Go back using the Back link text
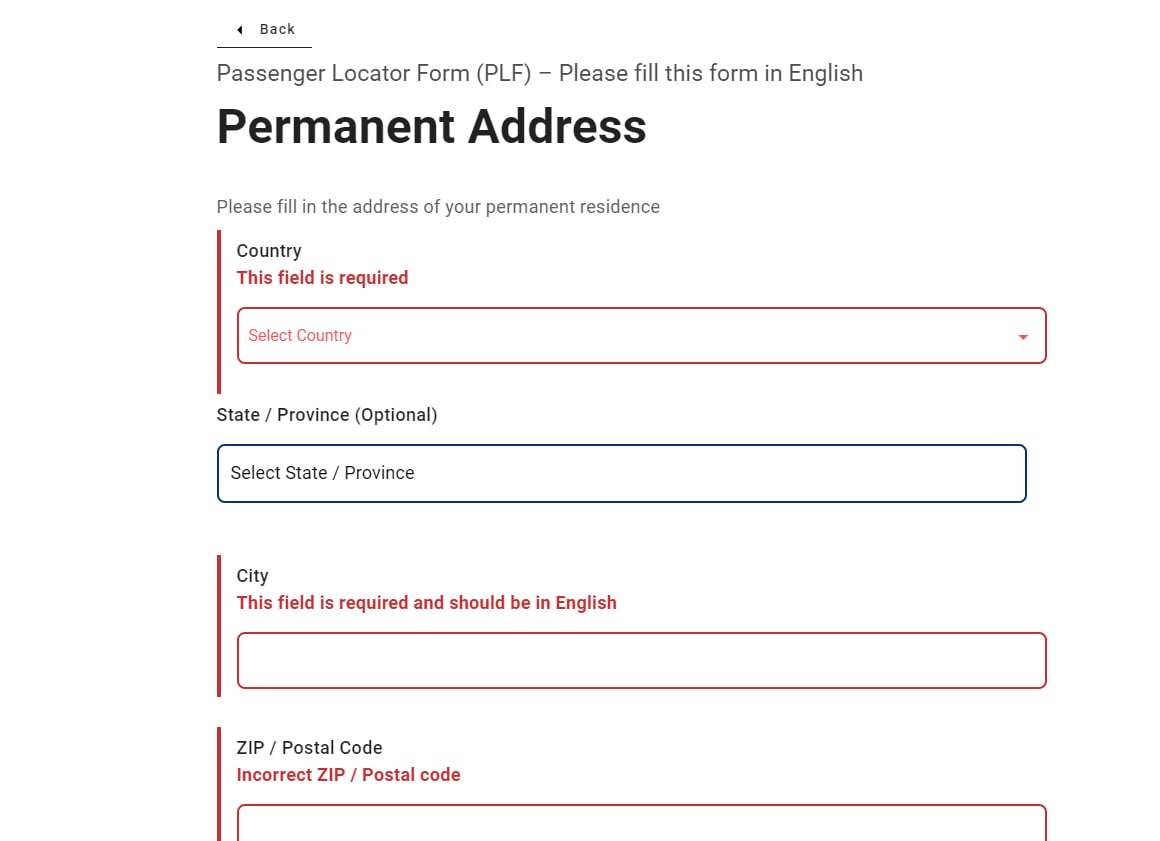1160x841 pixels. pyautogui.click(x=277, y=30)
